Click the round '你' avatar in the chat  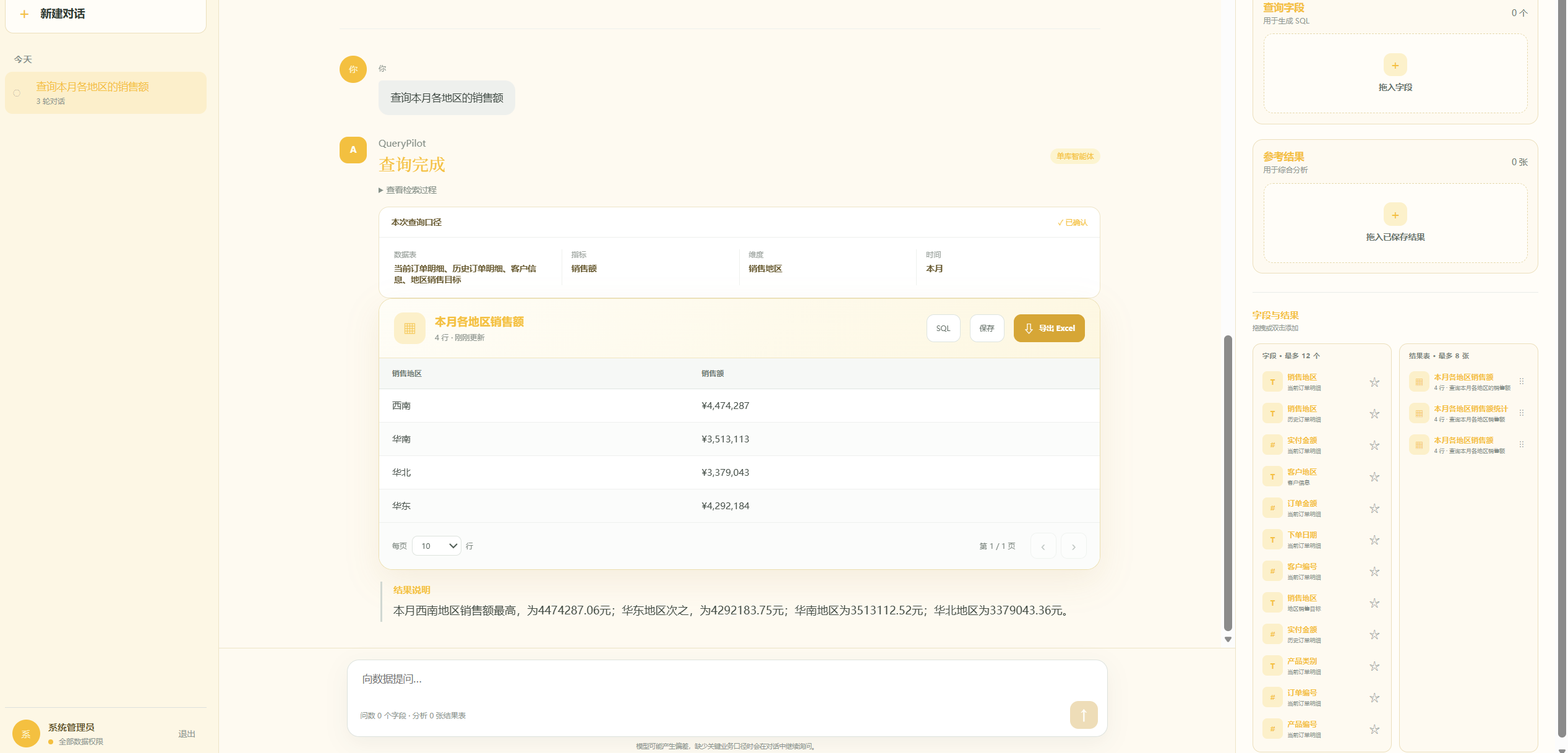353,69
